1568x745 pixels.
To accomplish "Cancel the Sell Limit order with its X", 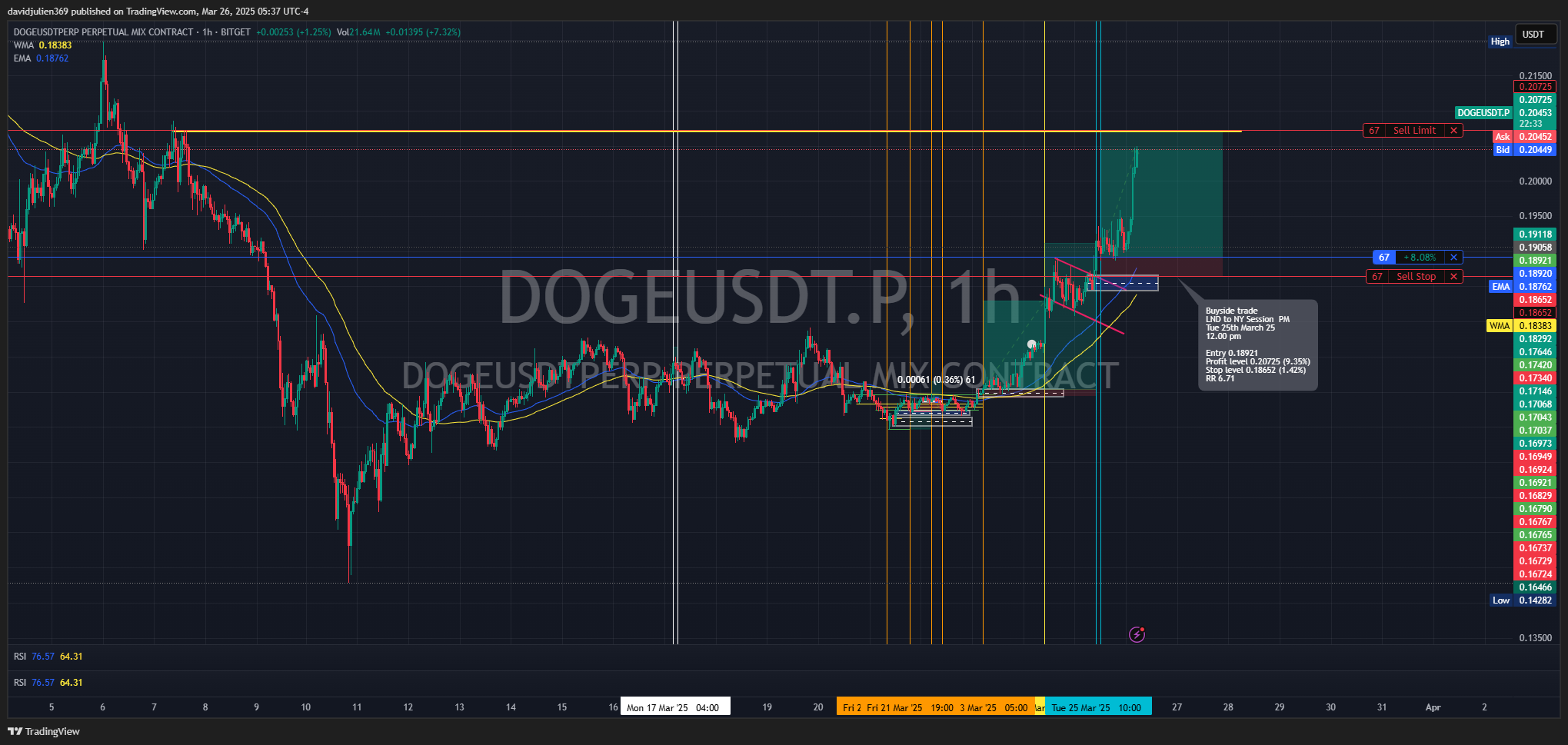I will pyautogui.click(x=1453, y=131).
